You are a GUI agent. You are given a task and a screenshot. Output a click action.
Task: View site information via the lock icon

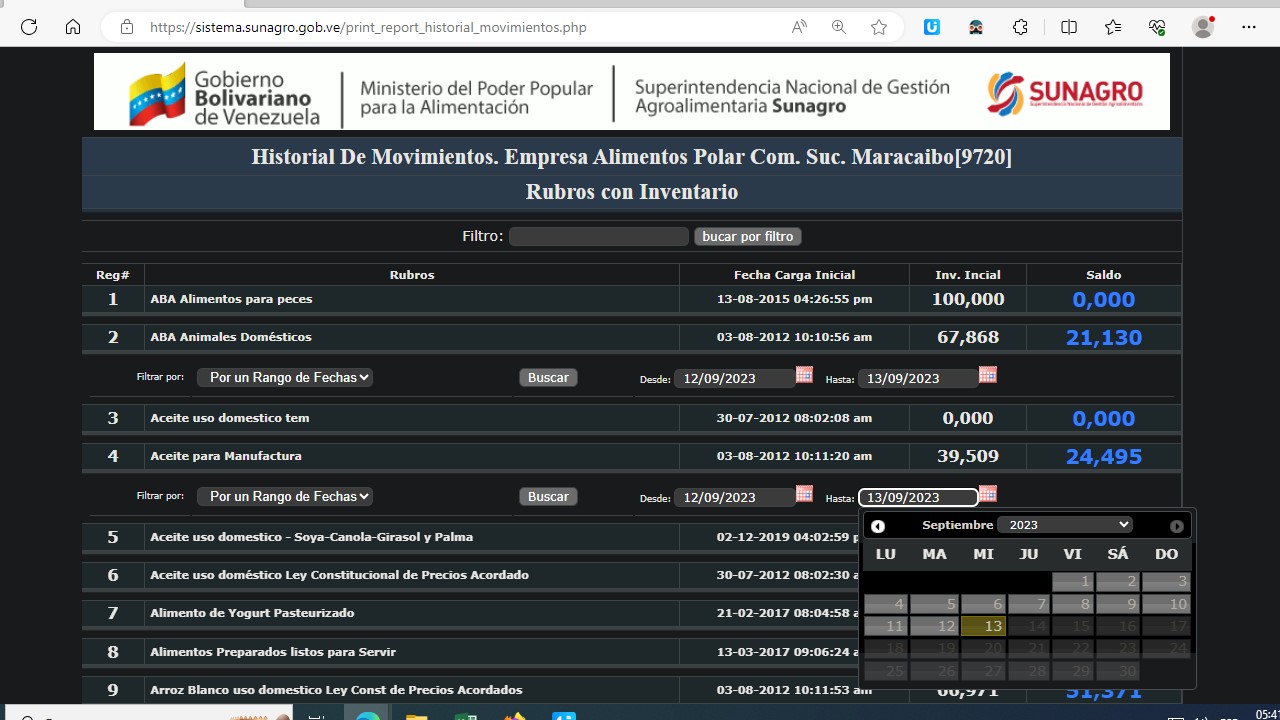tap(126, 27)
